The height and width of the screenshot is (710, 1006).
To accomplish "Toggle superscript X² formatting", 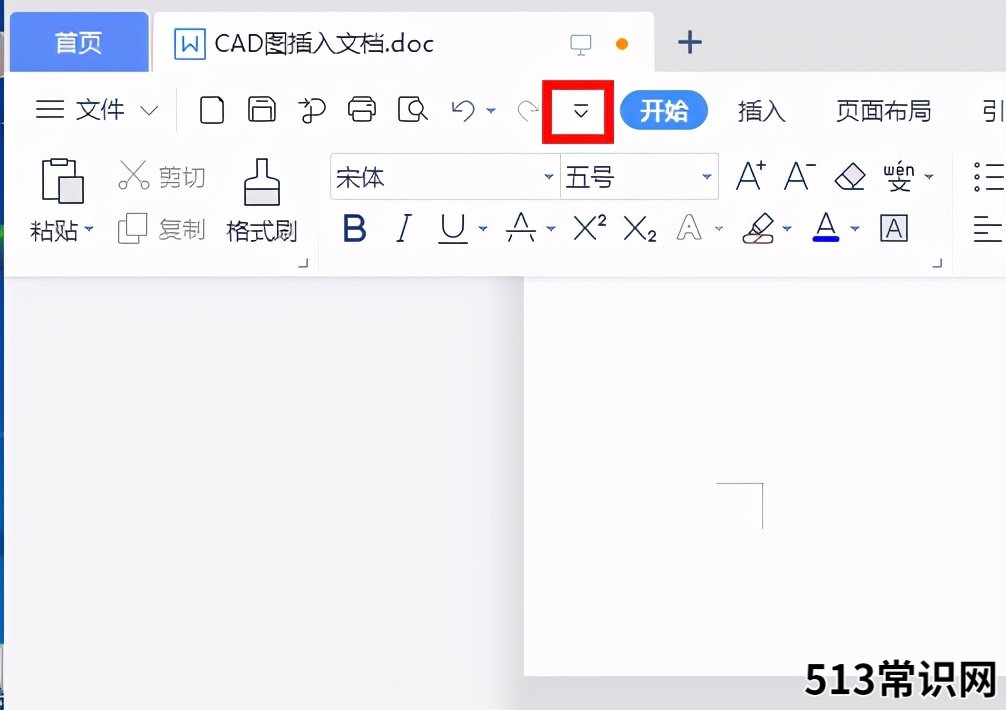I will pos(589,228).
